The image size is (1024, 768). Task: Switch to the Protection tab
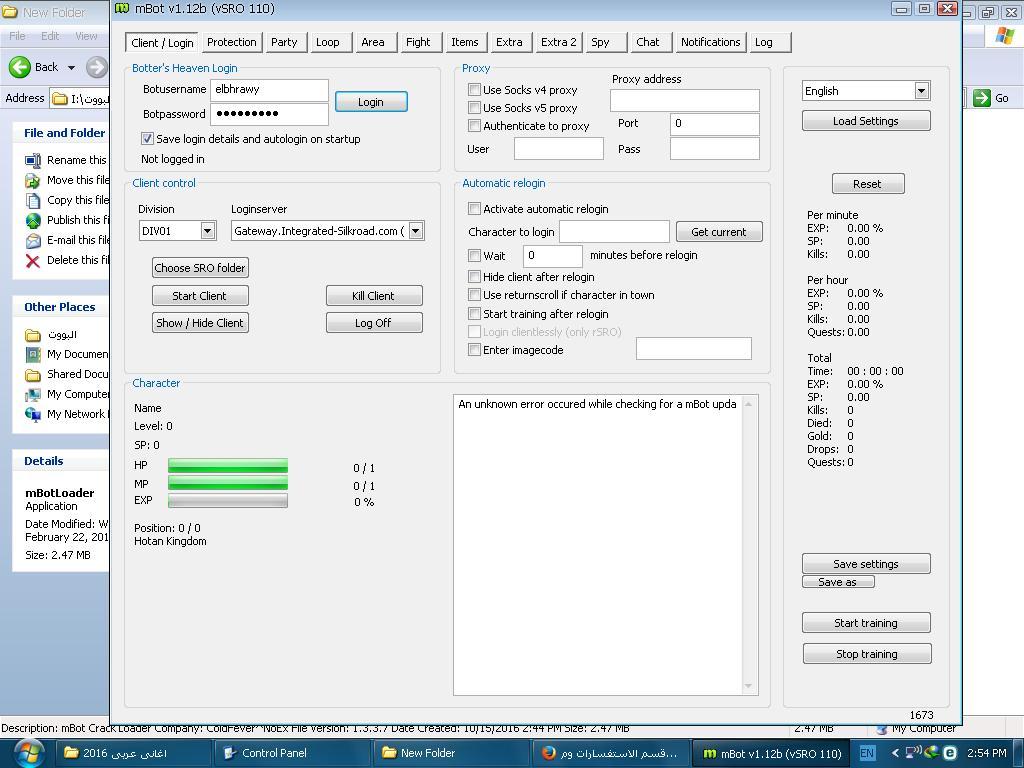click(232, 42)
